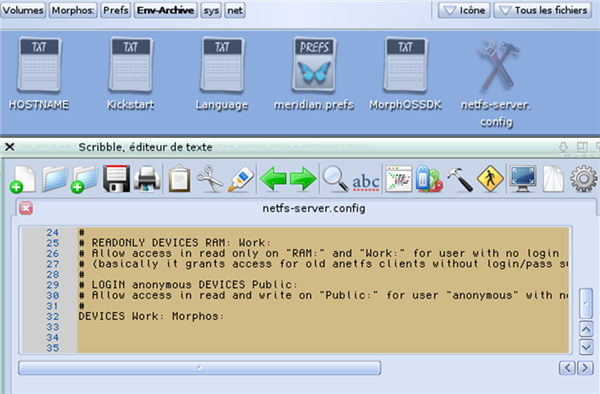Screen dimensions: 600x394
Task: Cut selection with scissors icon
Action: coord(210,179)
